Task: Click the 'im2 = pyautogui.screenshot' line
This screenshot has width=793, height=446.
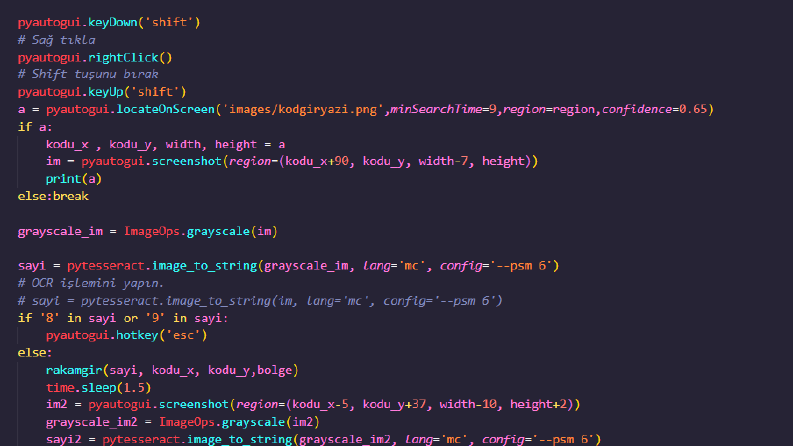Action: tap(313, 405)
